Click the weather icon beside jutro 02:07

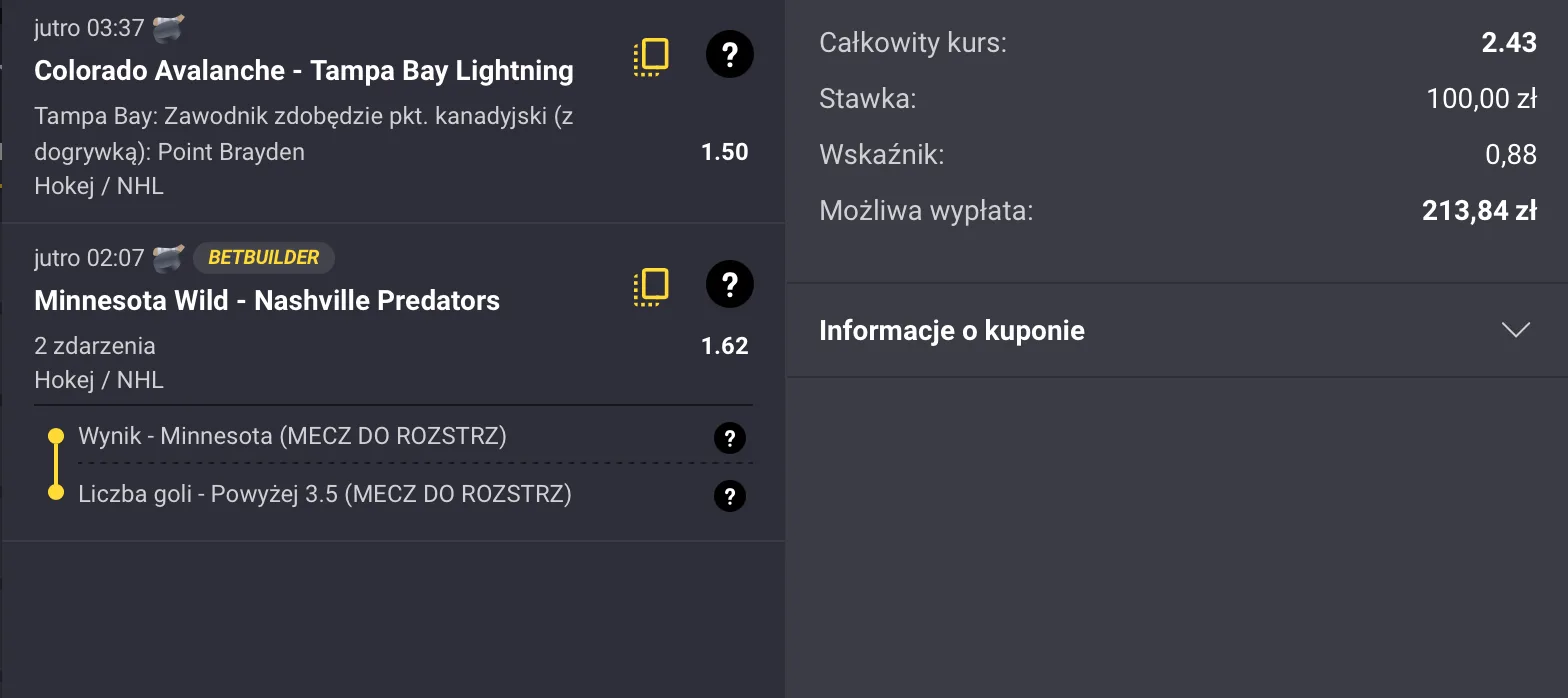pos(168,257)
